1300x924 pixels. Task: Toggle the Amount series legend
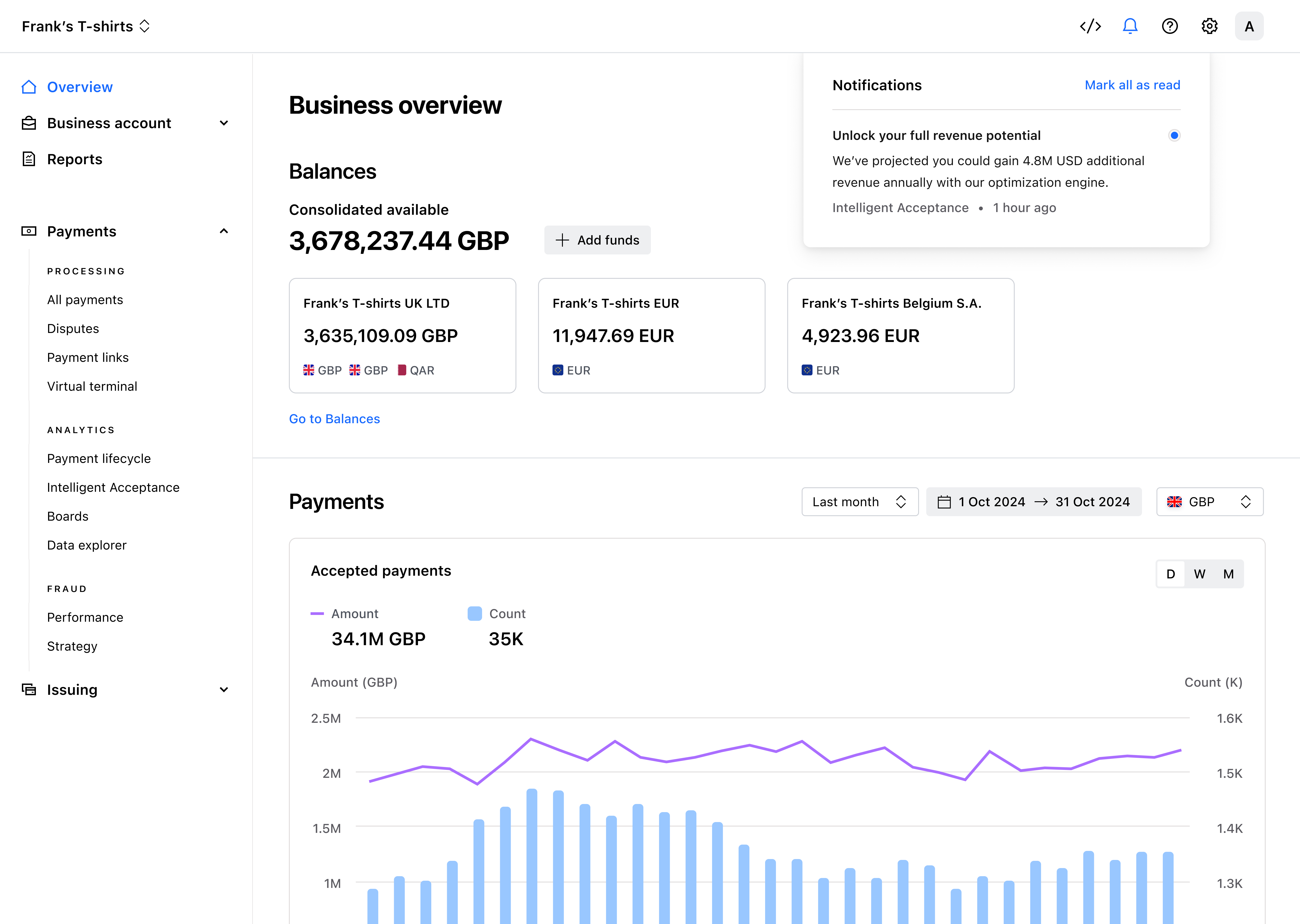[345, 613]
